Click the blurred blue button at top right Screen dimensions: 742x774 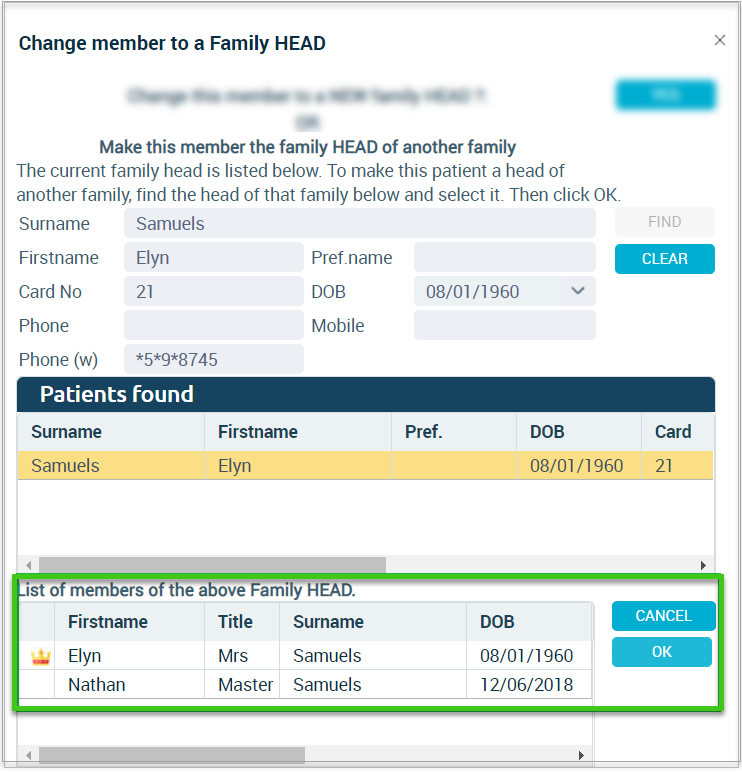point(665,94)
